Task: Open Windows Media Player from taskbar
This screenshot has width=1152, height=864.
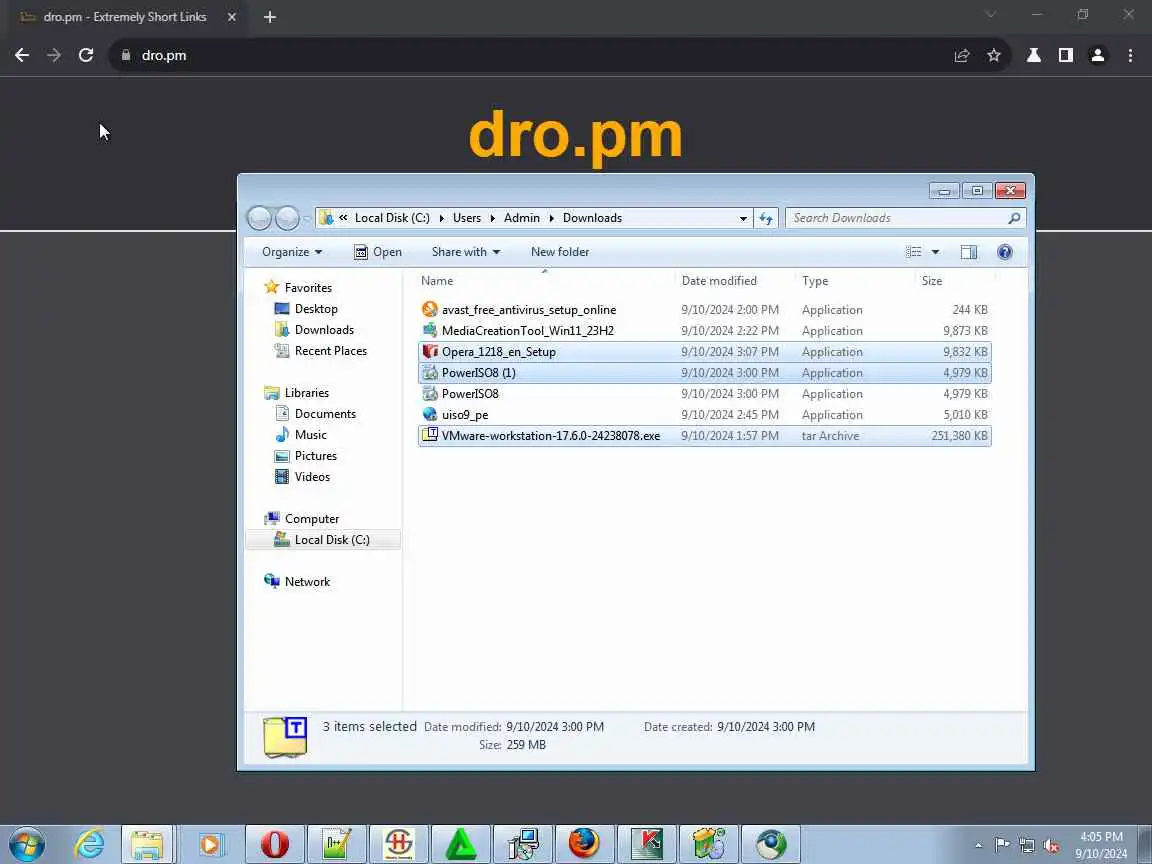Action: click(211, 844)
